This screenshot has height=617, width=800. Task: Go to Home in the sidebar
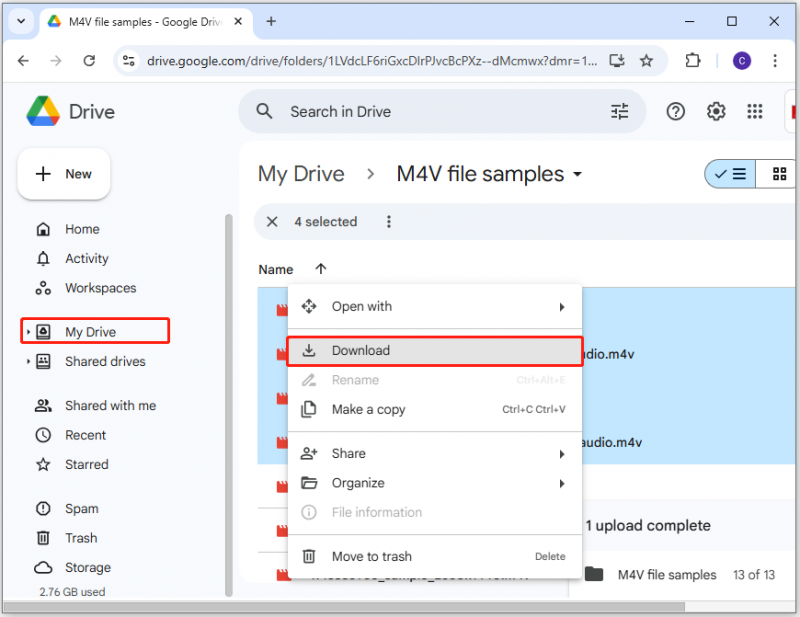[82, 229]
